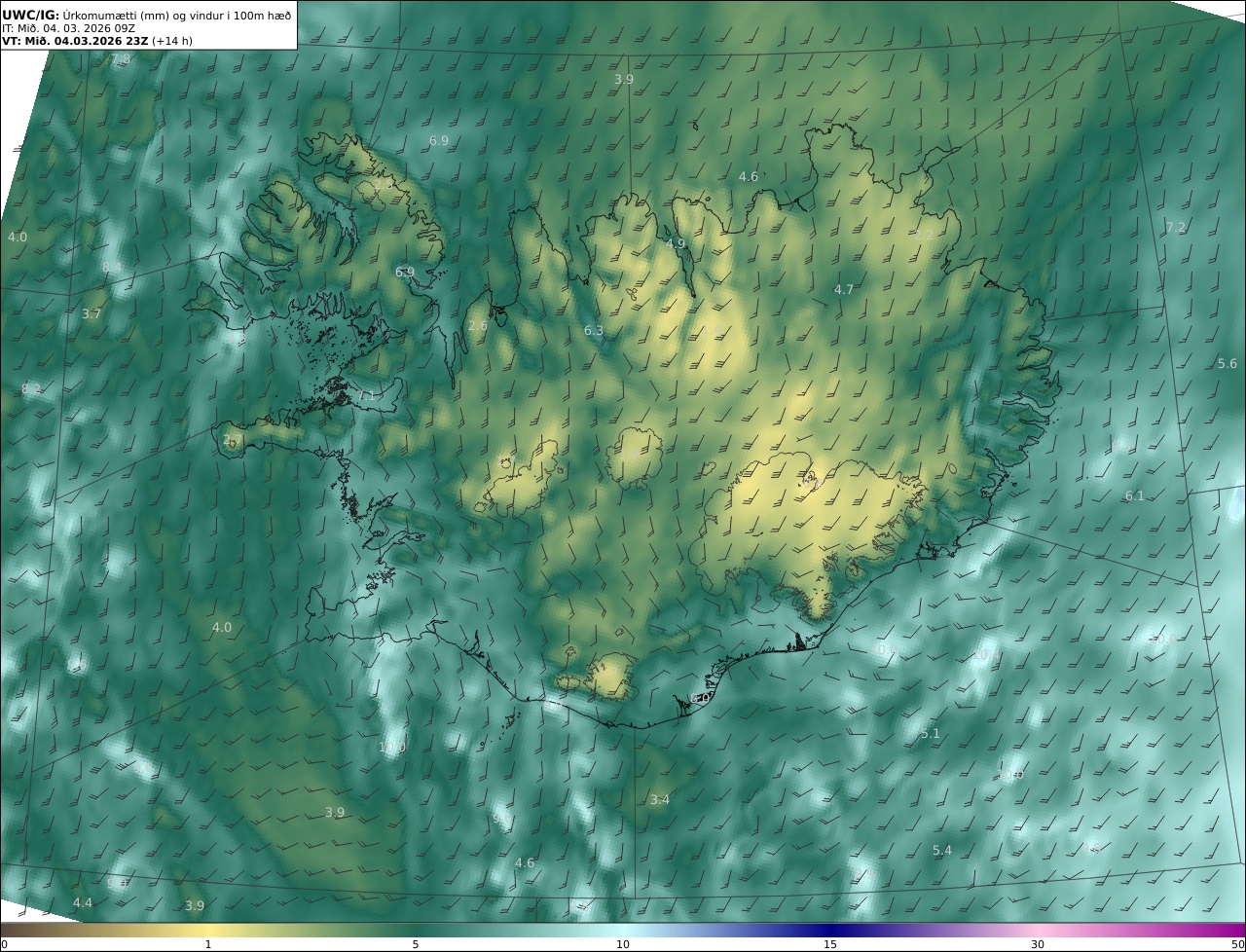This screenshot has height=952, width=1246.
Task: Click the 3.4 value label
Action: [660, 800]
